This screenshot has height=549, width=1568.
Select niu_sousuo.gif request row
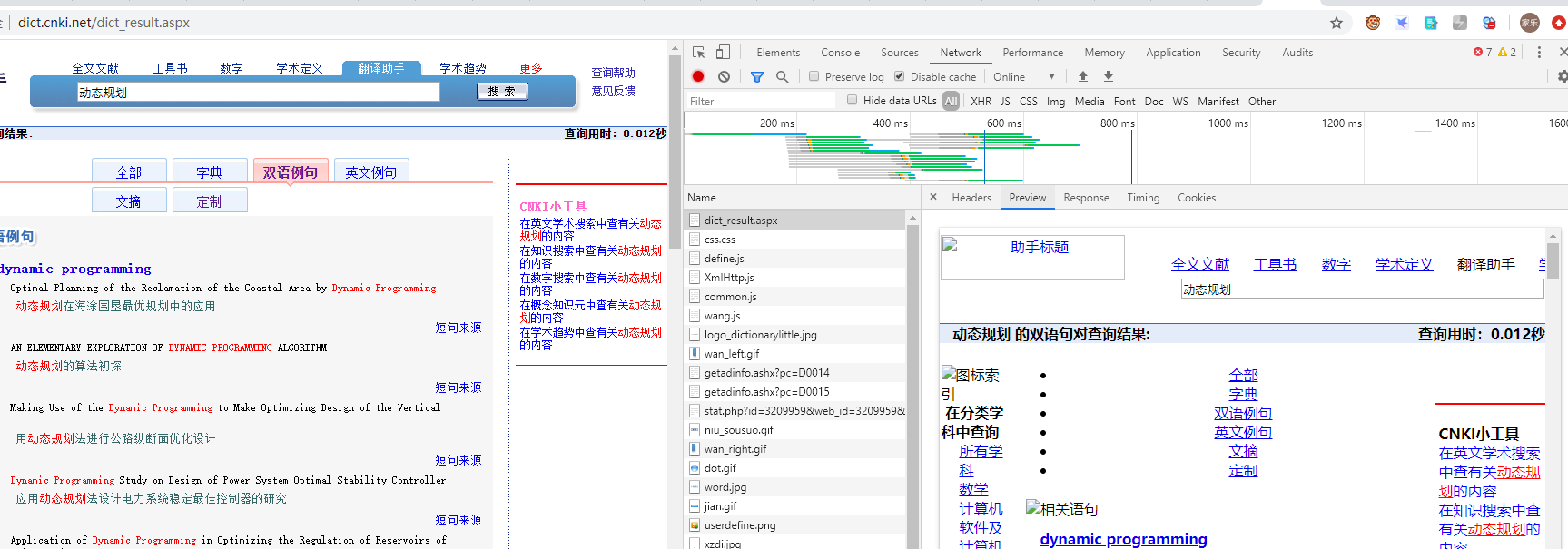[x=795, y=430]
